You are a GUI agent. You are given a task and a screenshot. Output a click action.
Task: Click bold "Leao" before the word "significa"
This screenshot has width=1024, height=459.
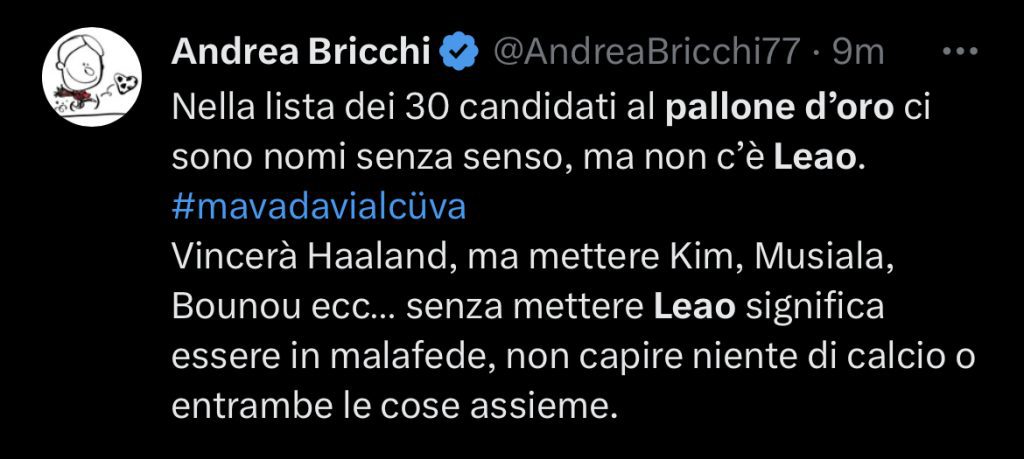tap(694, 306)
